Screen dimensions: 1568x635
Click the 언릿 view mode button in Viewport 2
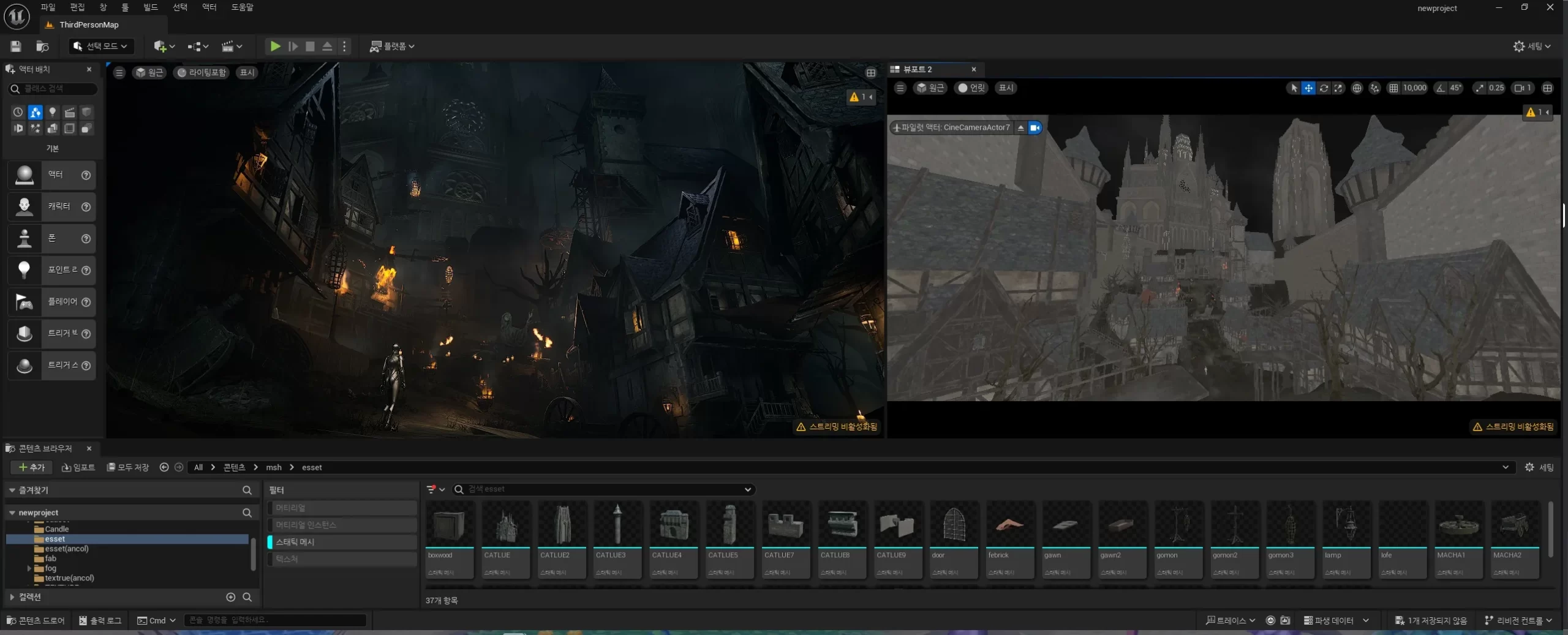972,88
